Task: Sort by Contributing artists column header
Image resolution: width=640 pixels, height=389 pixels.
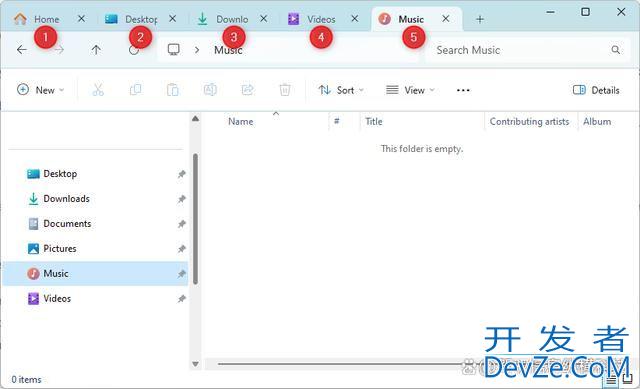Action: coord(529,121)
